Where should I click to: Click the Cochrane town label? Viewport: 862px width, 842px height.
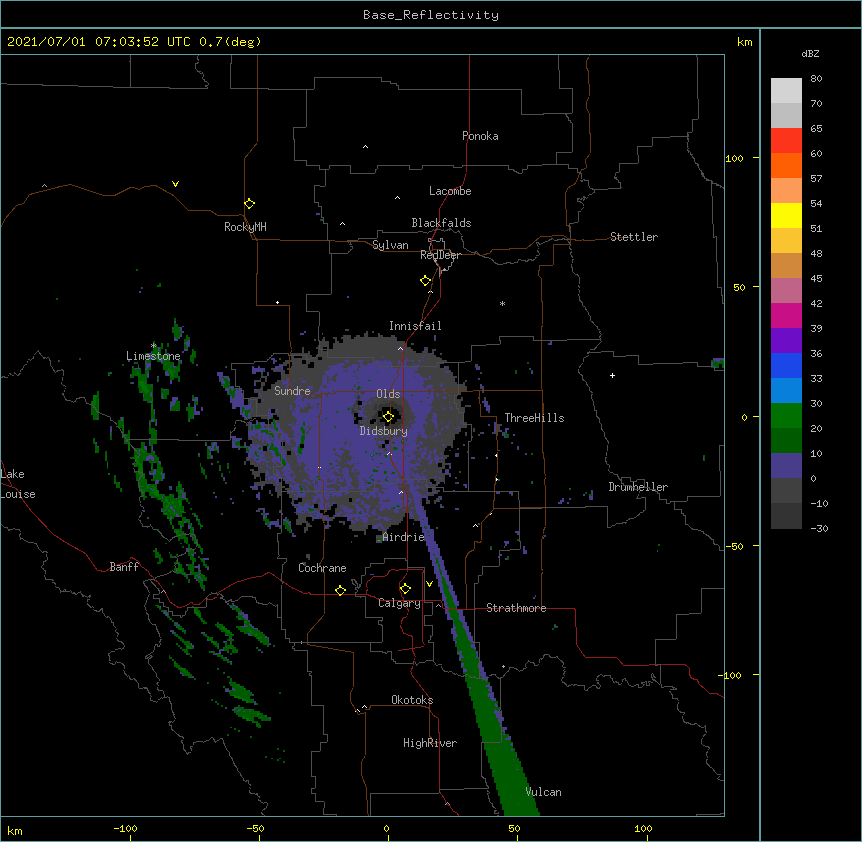coord(322,568)
